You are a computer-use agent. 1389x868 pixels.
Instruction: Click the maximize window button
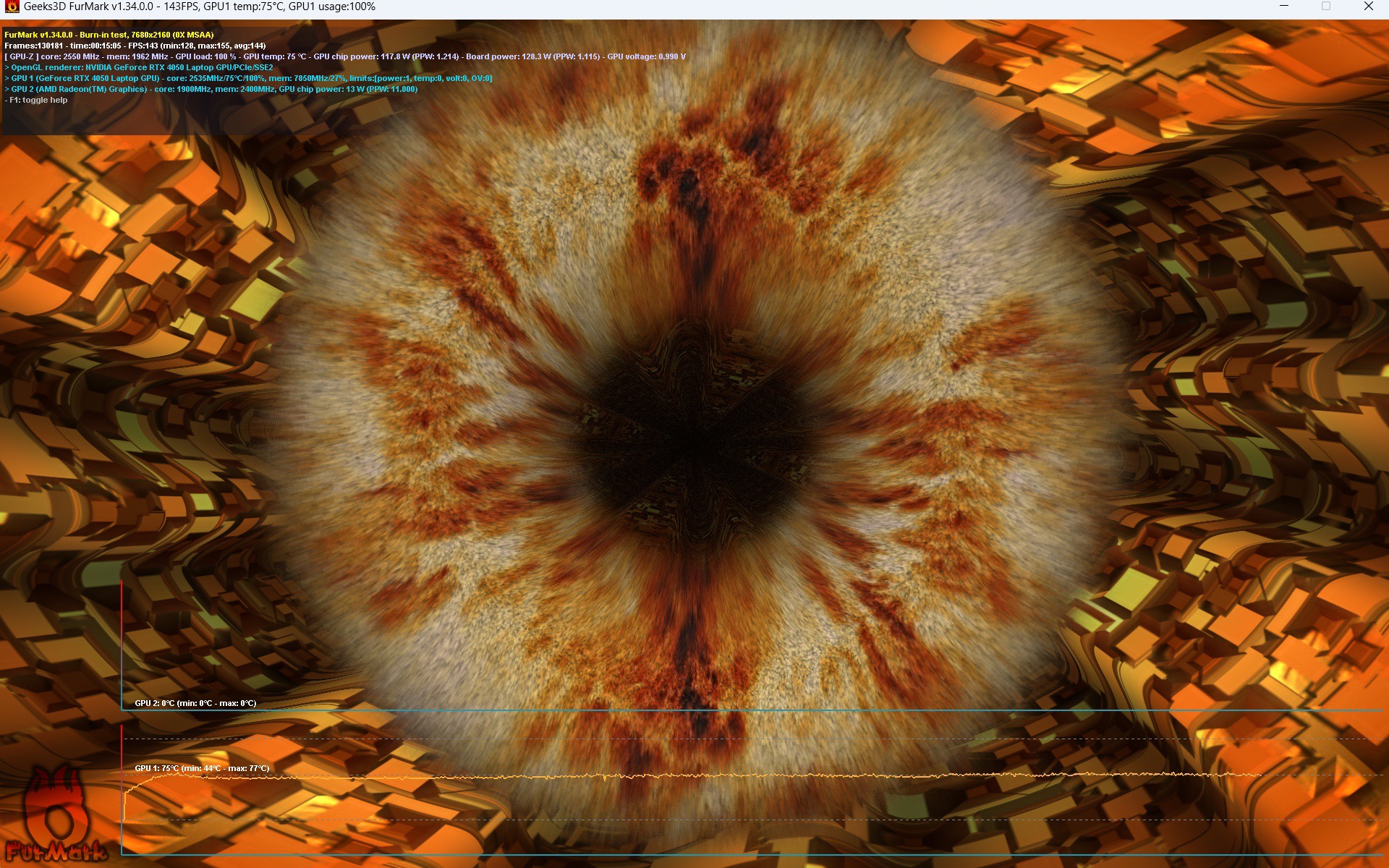[x=1326, y=7]
